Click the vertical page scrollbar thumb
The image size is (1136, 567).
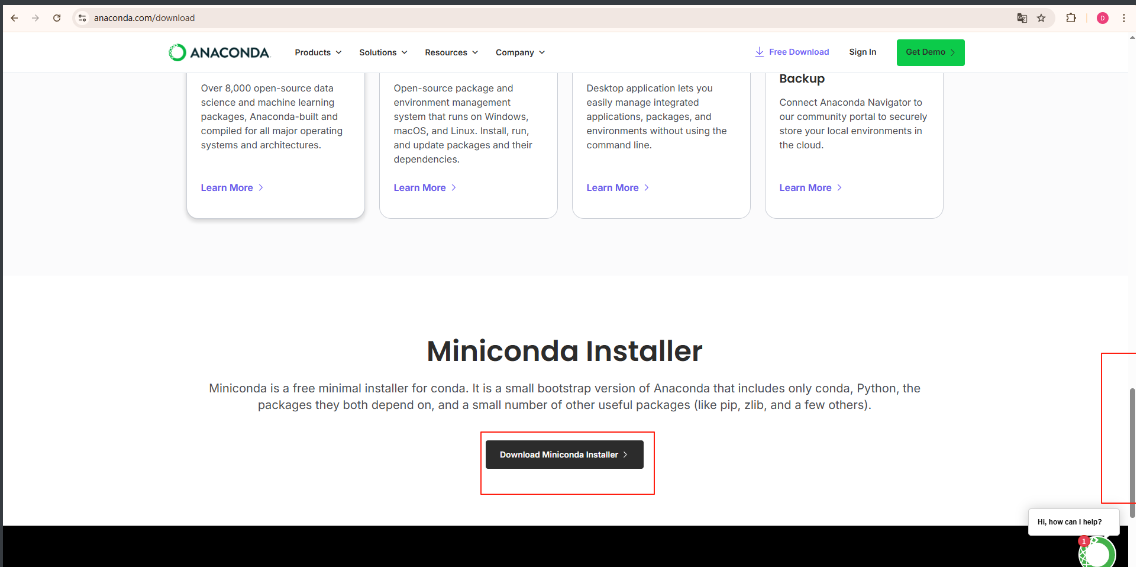[1132, 453]
